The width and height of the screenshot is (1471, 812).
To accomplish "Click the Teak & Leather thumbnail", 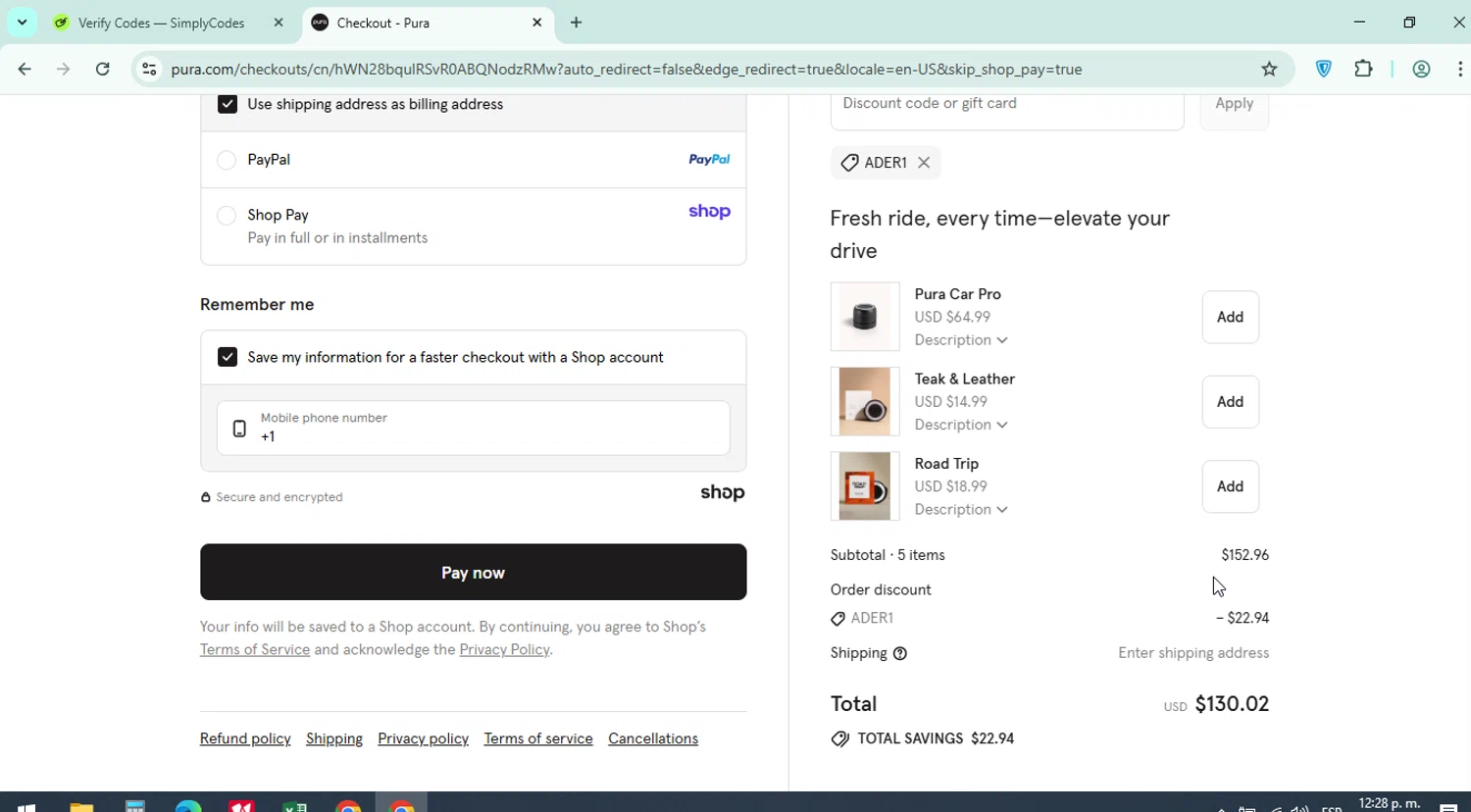I will pos(865,401).
